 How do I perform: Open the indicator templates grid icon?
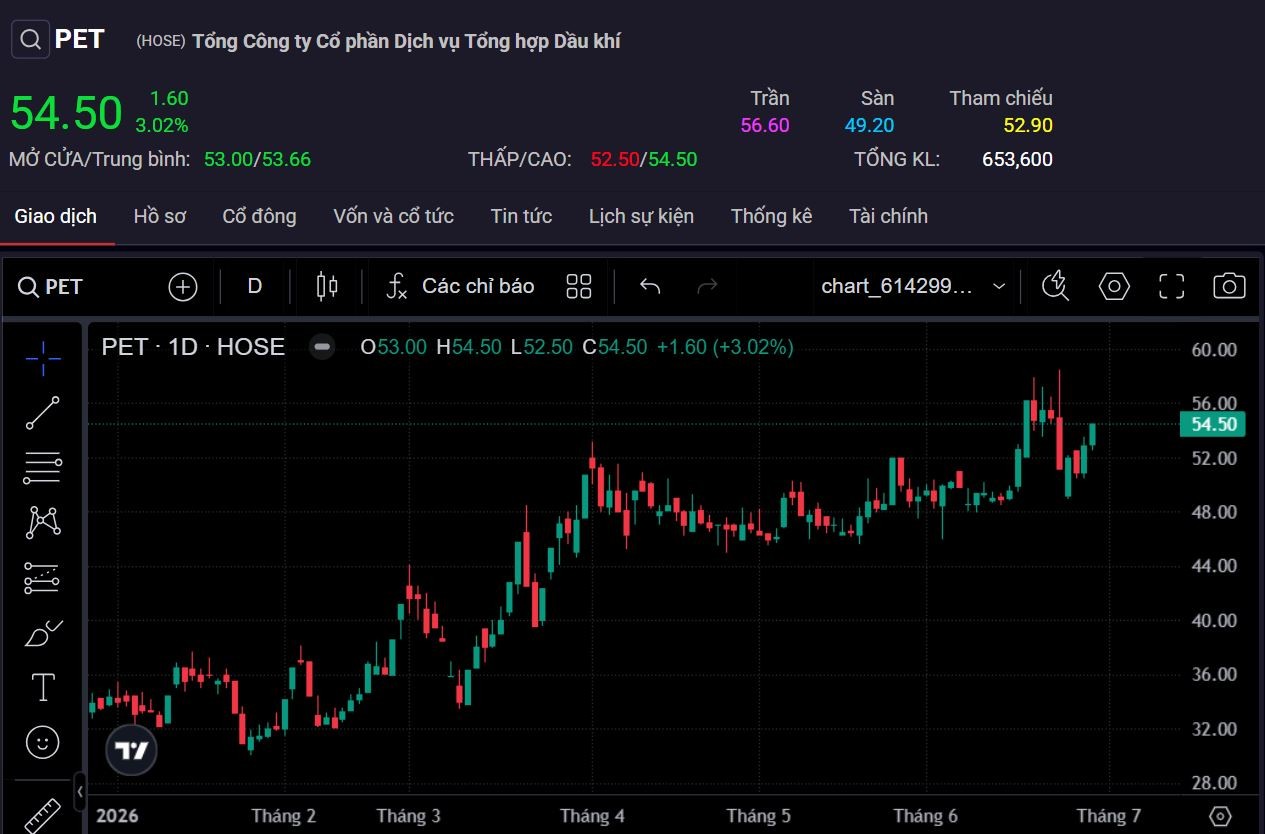click(x=579, y=287)
